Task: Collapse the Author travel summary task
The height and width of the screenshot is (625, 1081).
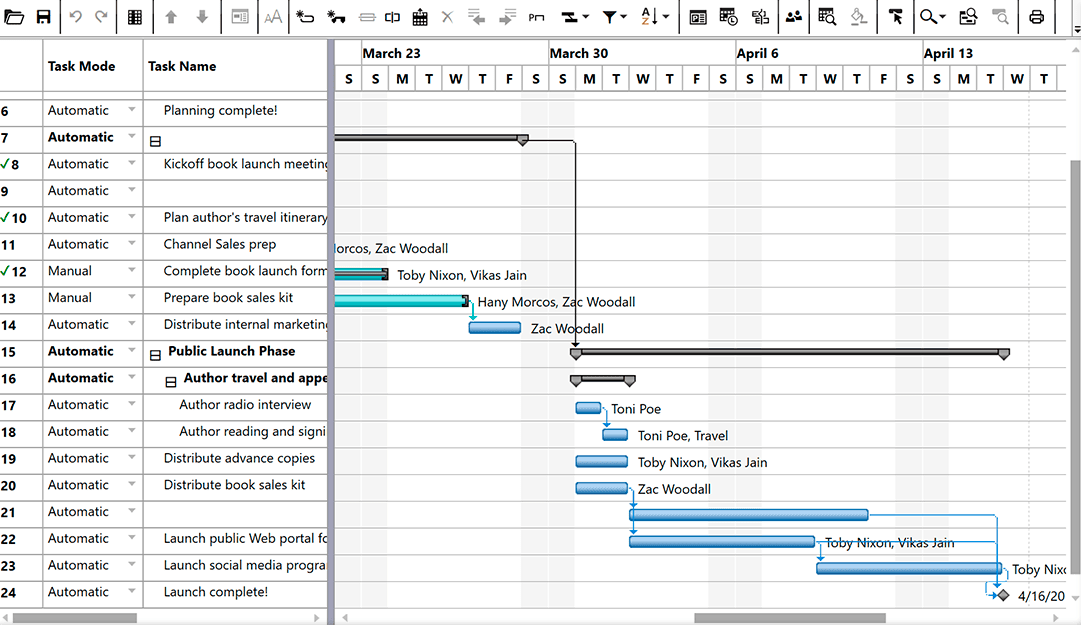Action: 170,382
